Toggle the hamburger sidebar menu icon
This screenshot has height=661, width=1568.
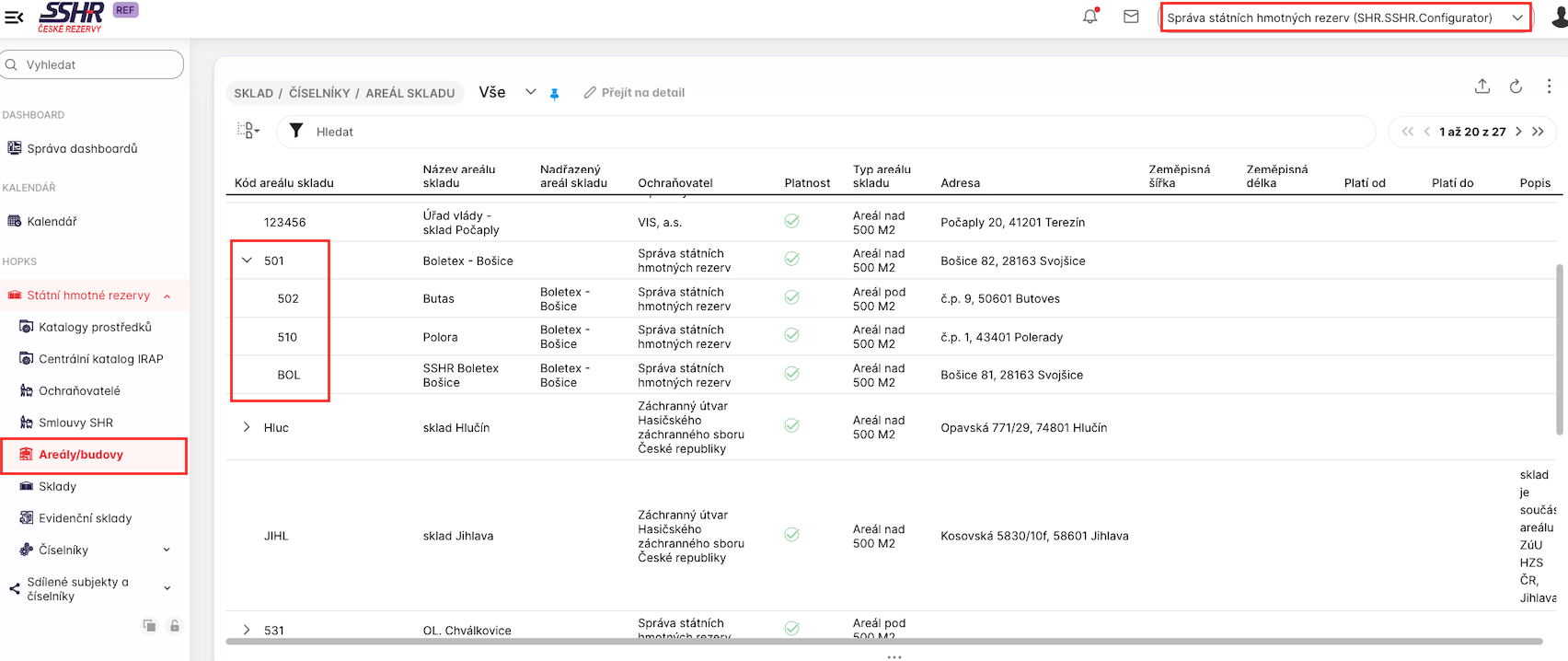[x=14, y=17]
